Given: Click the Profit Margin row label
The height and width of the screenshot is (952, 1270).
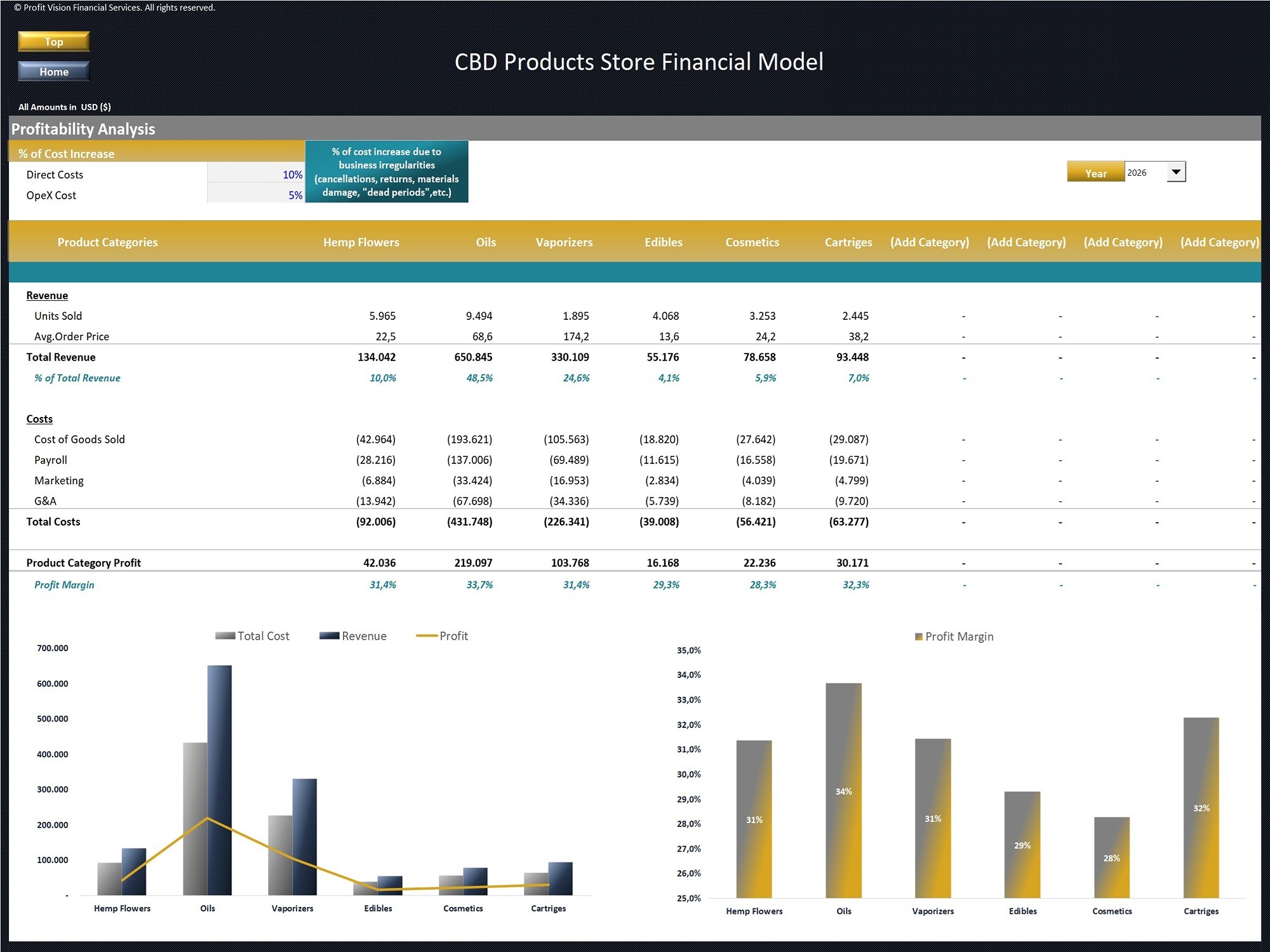Looking at the screenshot, I should [64, 585].
